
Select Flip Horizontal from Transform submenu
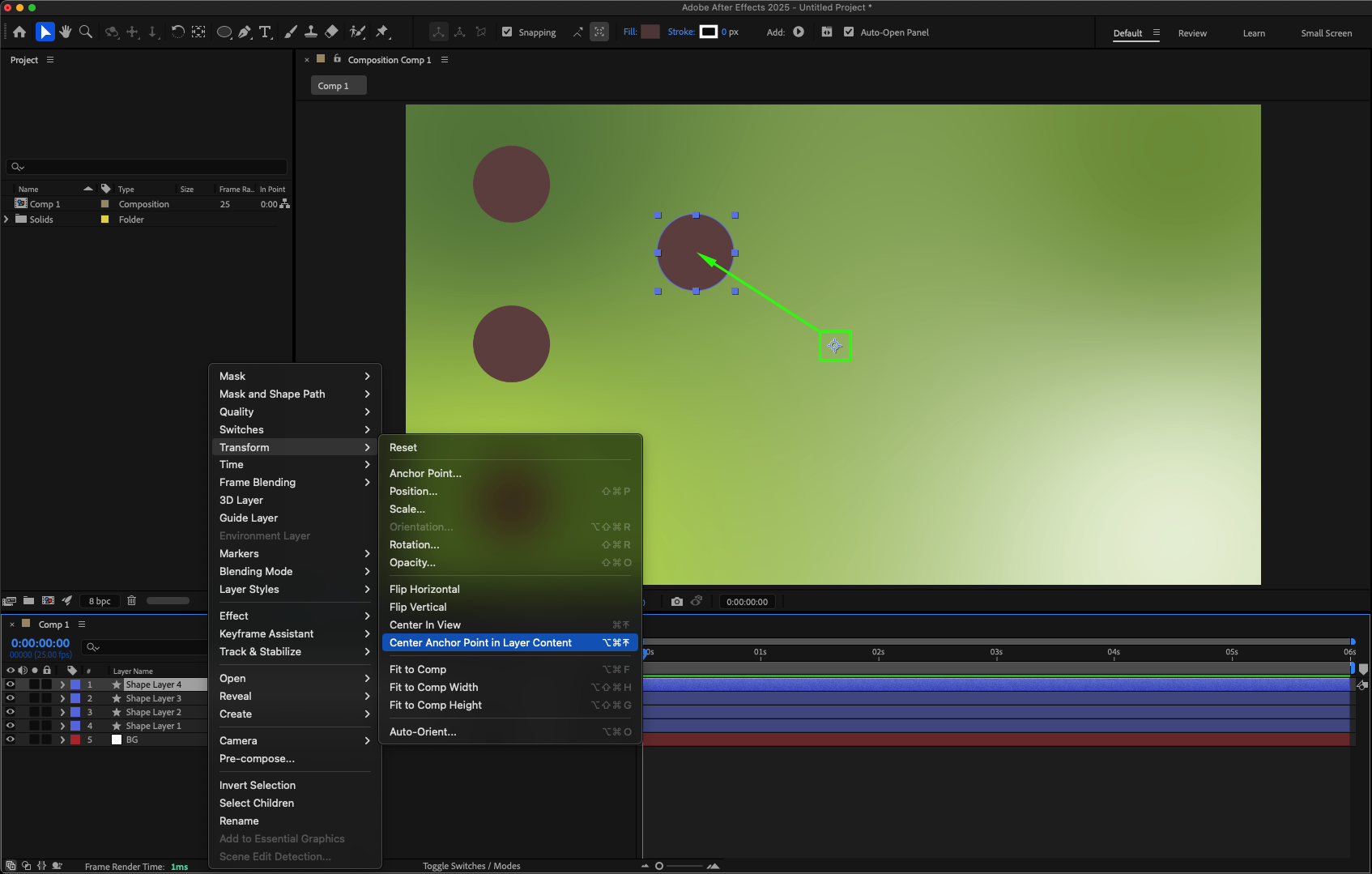click(424, 589)
